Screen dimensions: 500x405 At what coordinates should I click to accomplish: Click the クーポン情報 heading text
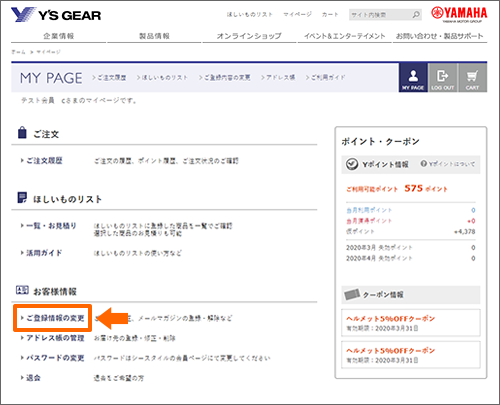coord(383,295)
